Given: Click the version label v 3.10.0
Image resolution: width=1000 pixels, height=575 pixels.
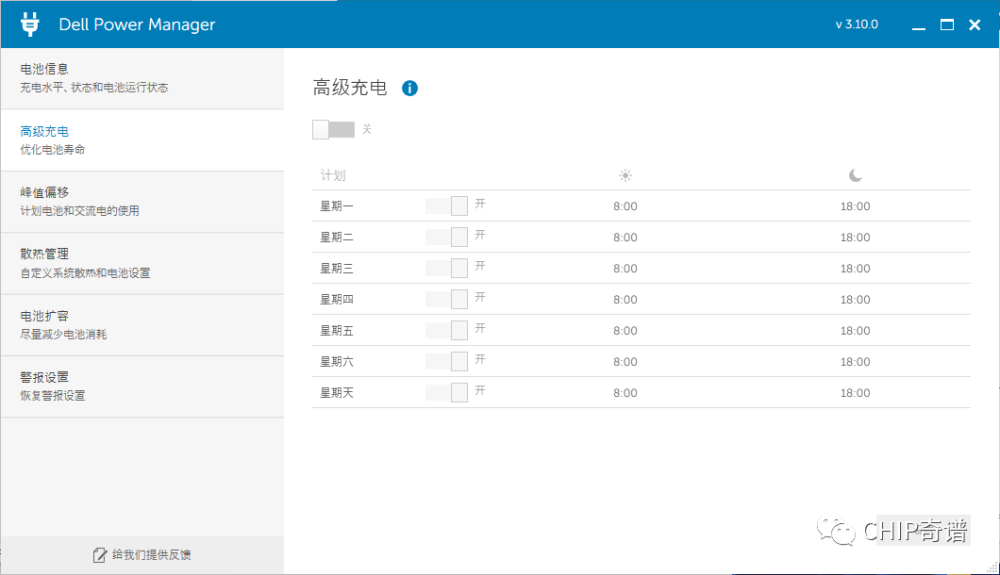Looking at the screenshot, I should (857, 24).
